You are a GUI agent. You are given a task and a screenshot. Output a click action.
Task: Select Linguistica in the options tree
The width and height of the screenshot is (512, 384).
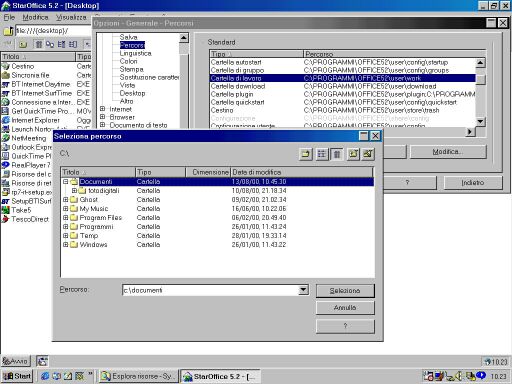click(x=136, y=53)
